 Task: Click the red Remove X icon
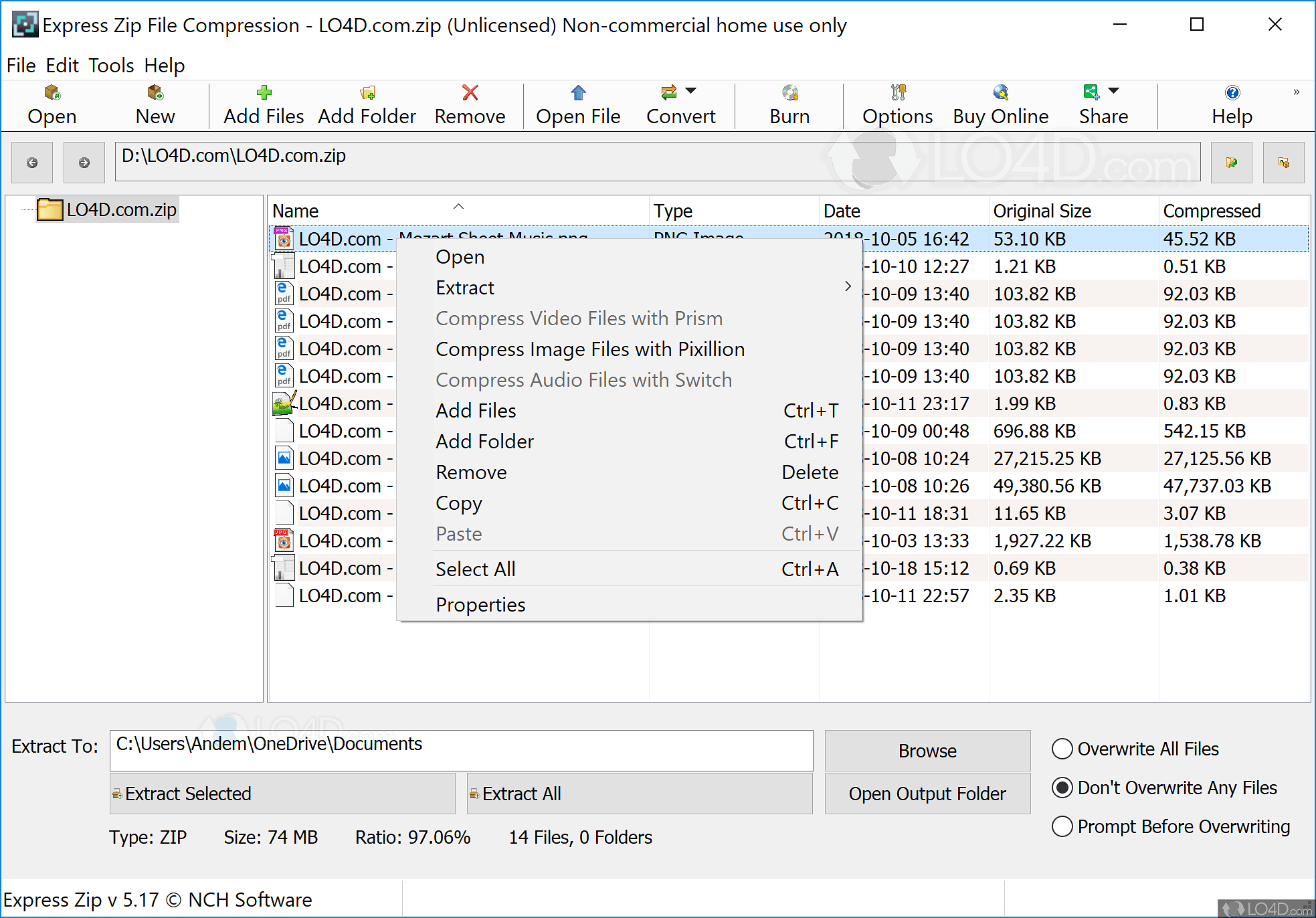(x=470, y=92)
